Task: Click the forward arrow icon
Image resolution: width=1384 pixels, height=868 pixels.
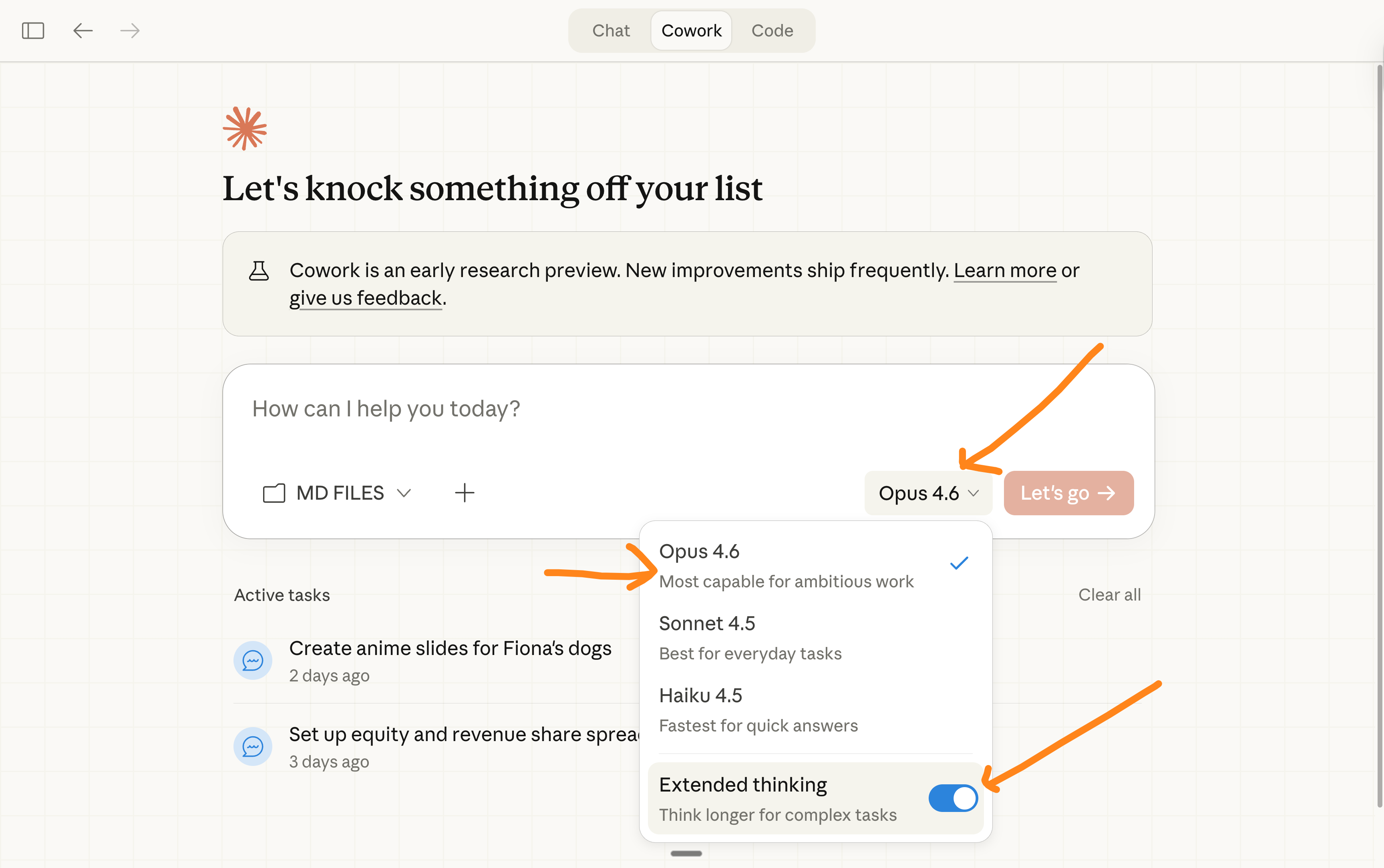Action: pyautogui.click(x=130, y=30)
